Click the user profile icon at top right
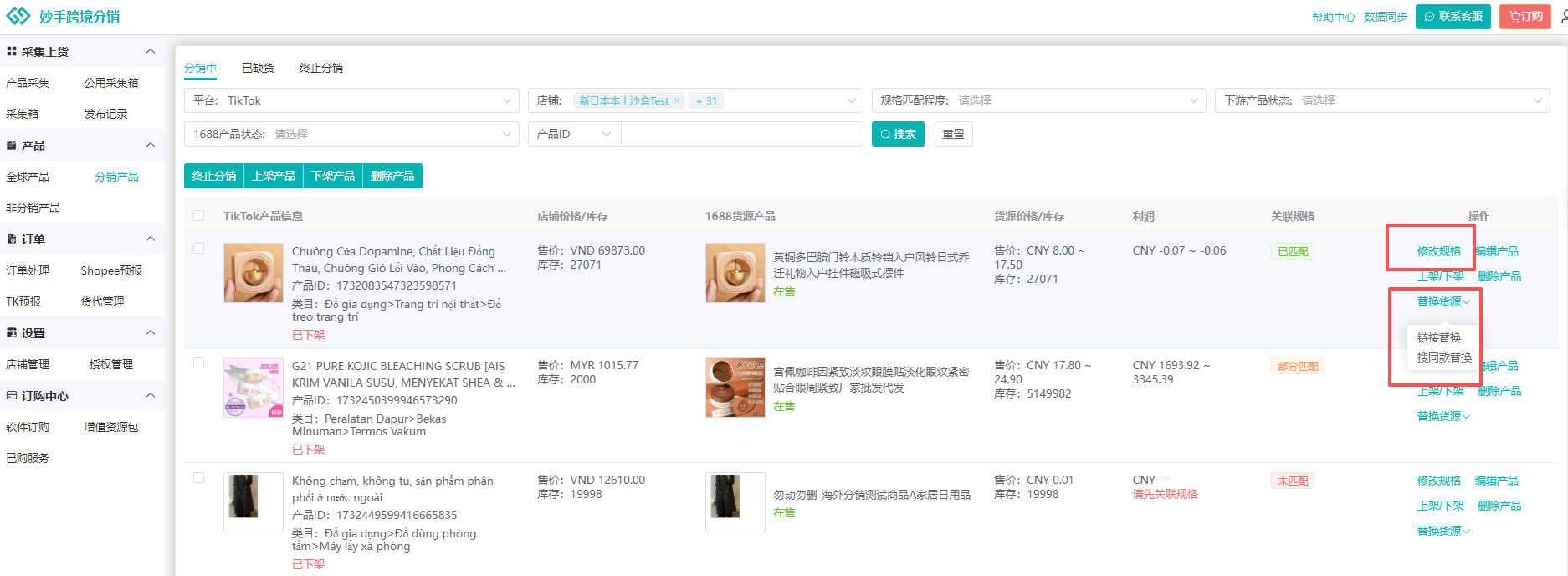Viewport: 1568px width, 576px height. point(1563,16)
